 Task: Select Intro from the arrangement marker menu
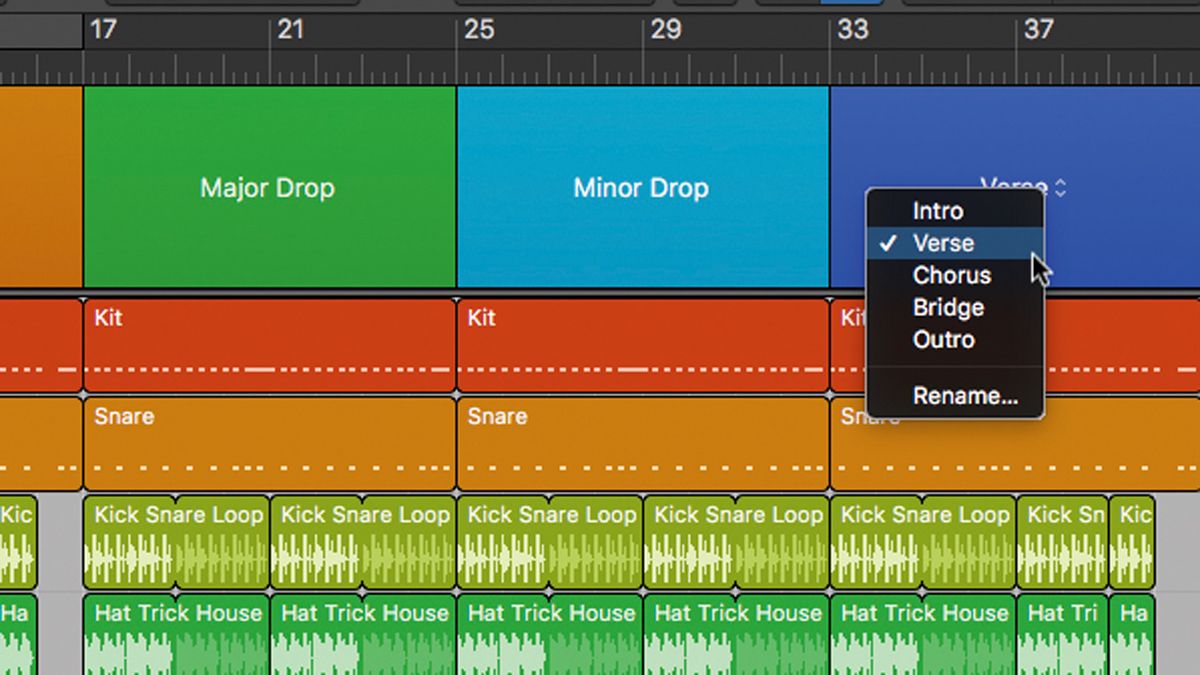tap(938, 211)
